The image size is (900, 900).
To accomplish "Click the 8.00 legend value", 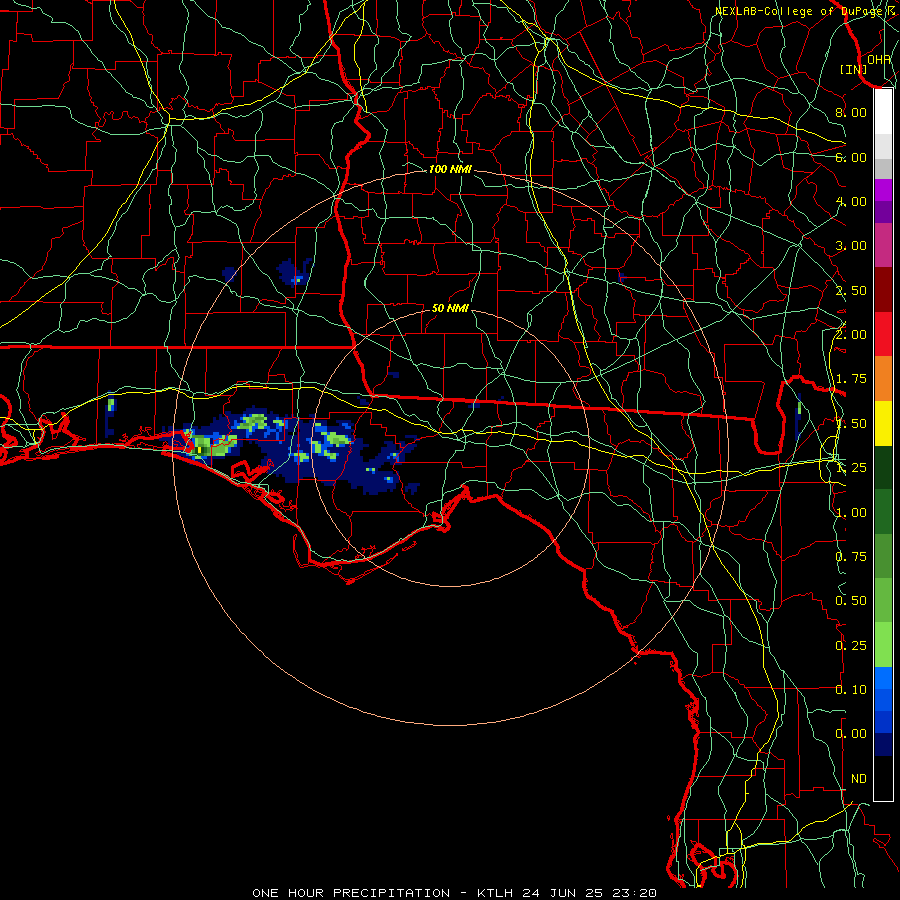I will (851, 112).
